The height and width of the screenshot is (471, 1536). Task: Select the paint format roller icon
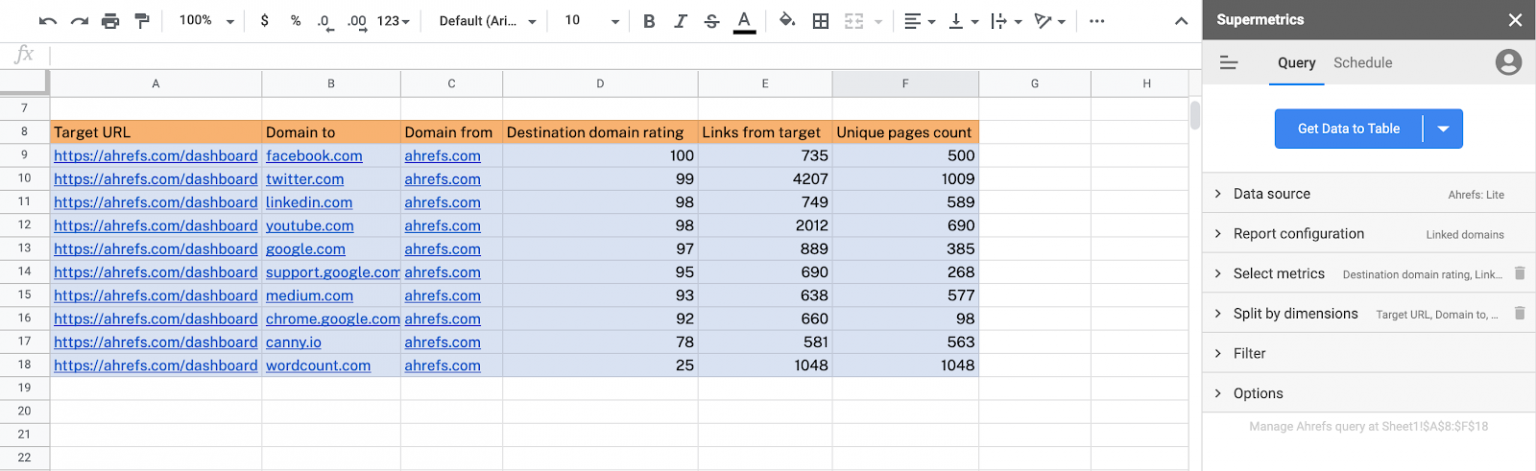click(142, 21)
